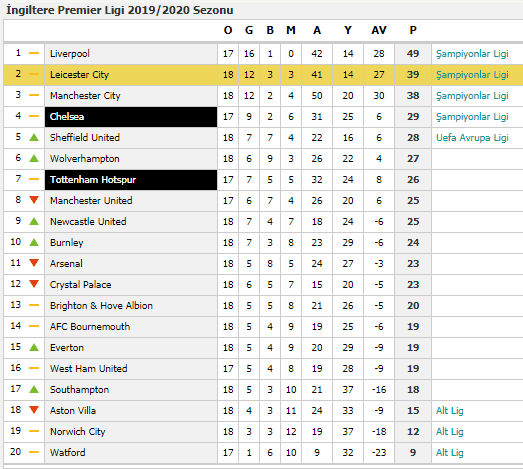Open the Manchester City team link
Image resolution: width=523 pixels, height=469 pixels.
click(85, 95)
